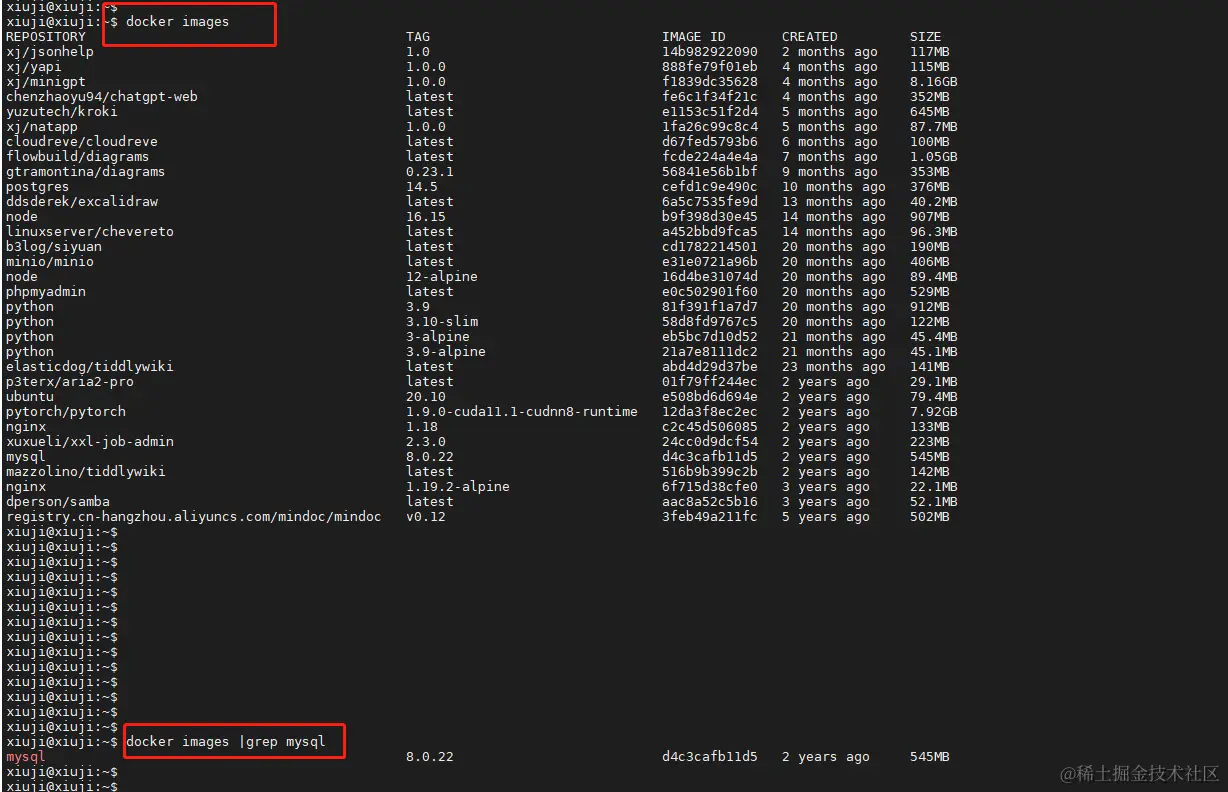Screen dimensions: 1228x792
Task: Select image ID 12da3f8ec2ec
Action: click(x=710, y=411)
